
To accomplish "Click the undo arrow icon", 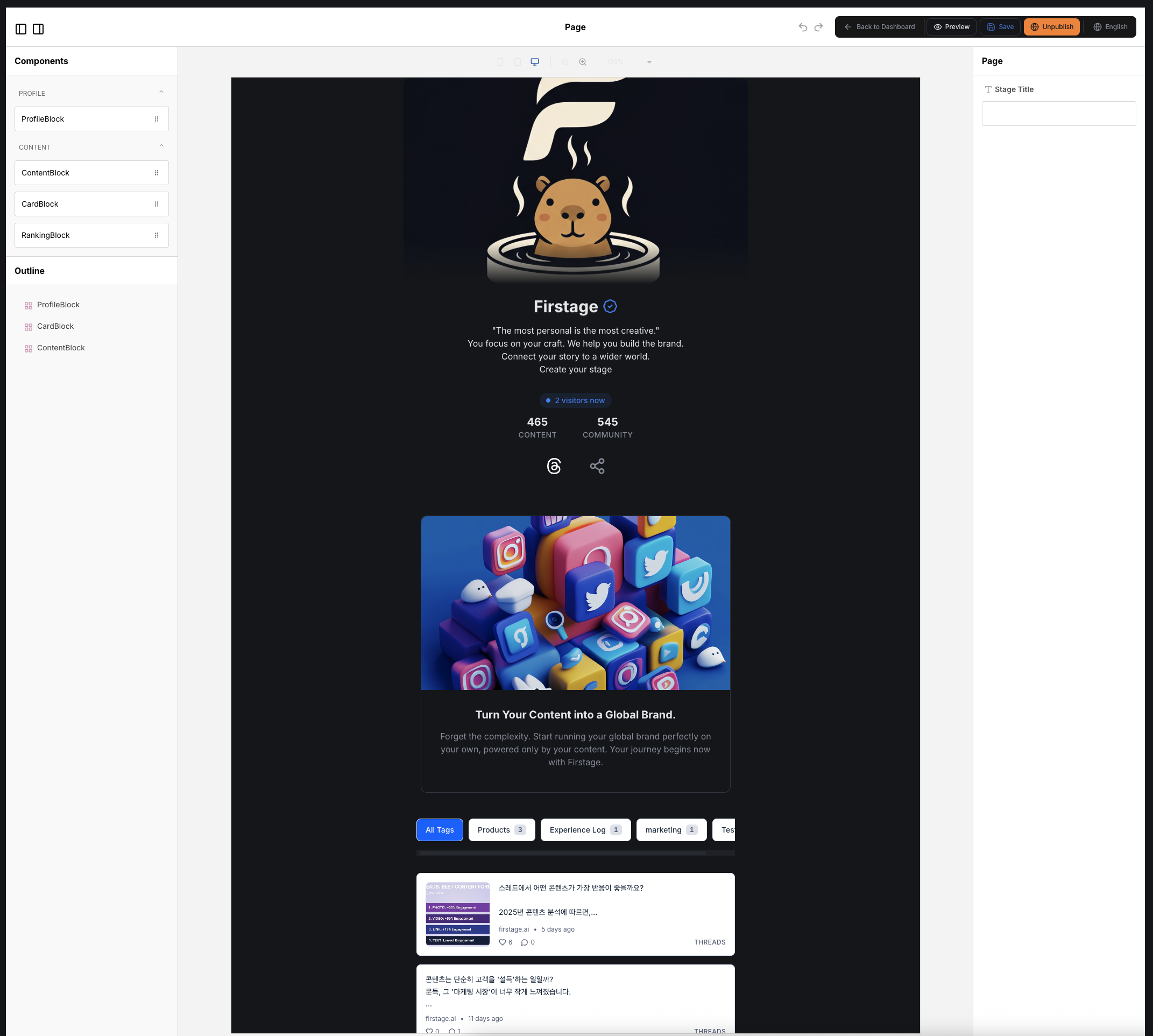I will pyautogui.click(x=802, y=27).
